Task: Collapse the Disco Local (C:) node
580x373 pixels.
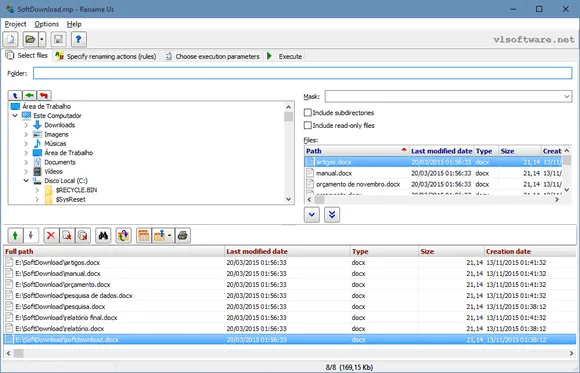Action: (26, 181)
